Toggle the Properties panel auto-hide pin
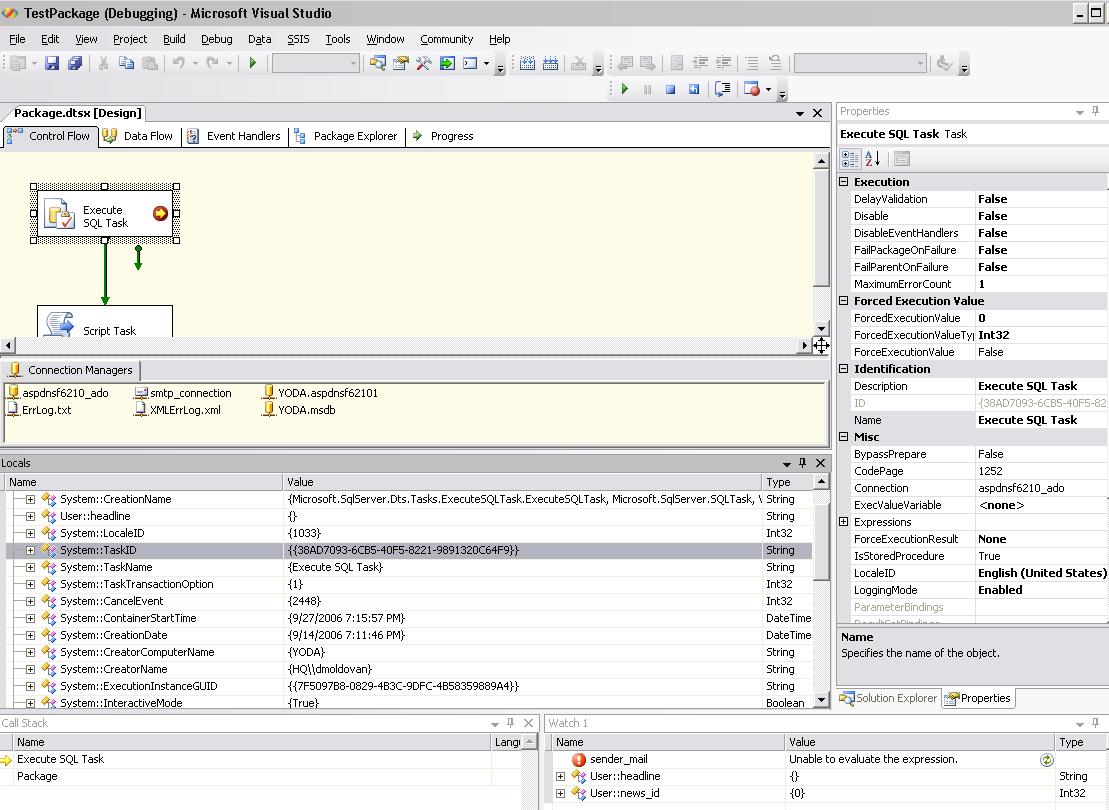This screenshot has height=810, width=1109. (1096, 112)
